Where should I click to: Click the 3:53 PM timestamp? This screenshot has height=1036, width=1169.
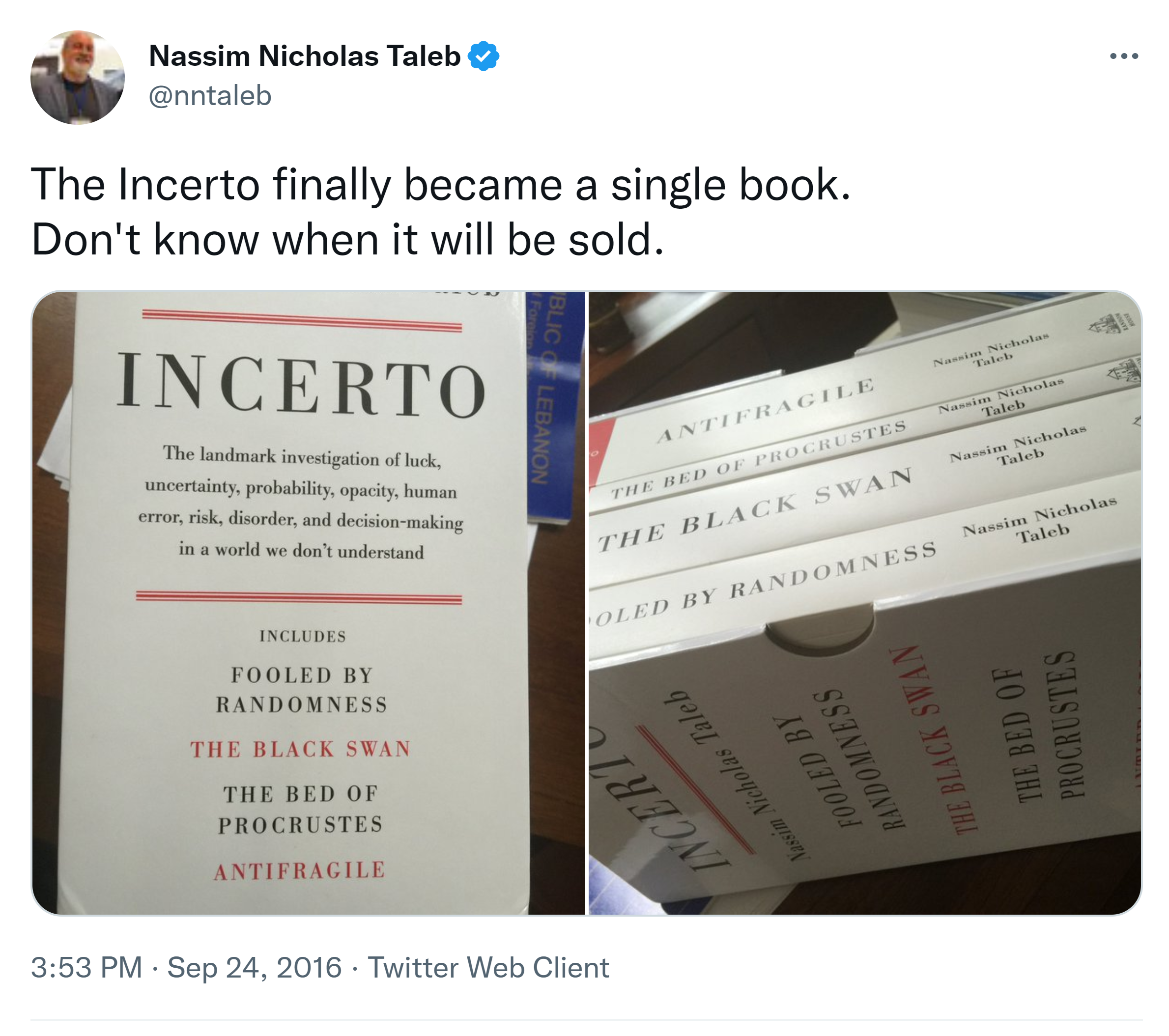[86, 967]
